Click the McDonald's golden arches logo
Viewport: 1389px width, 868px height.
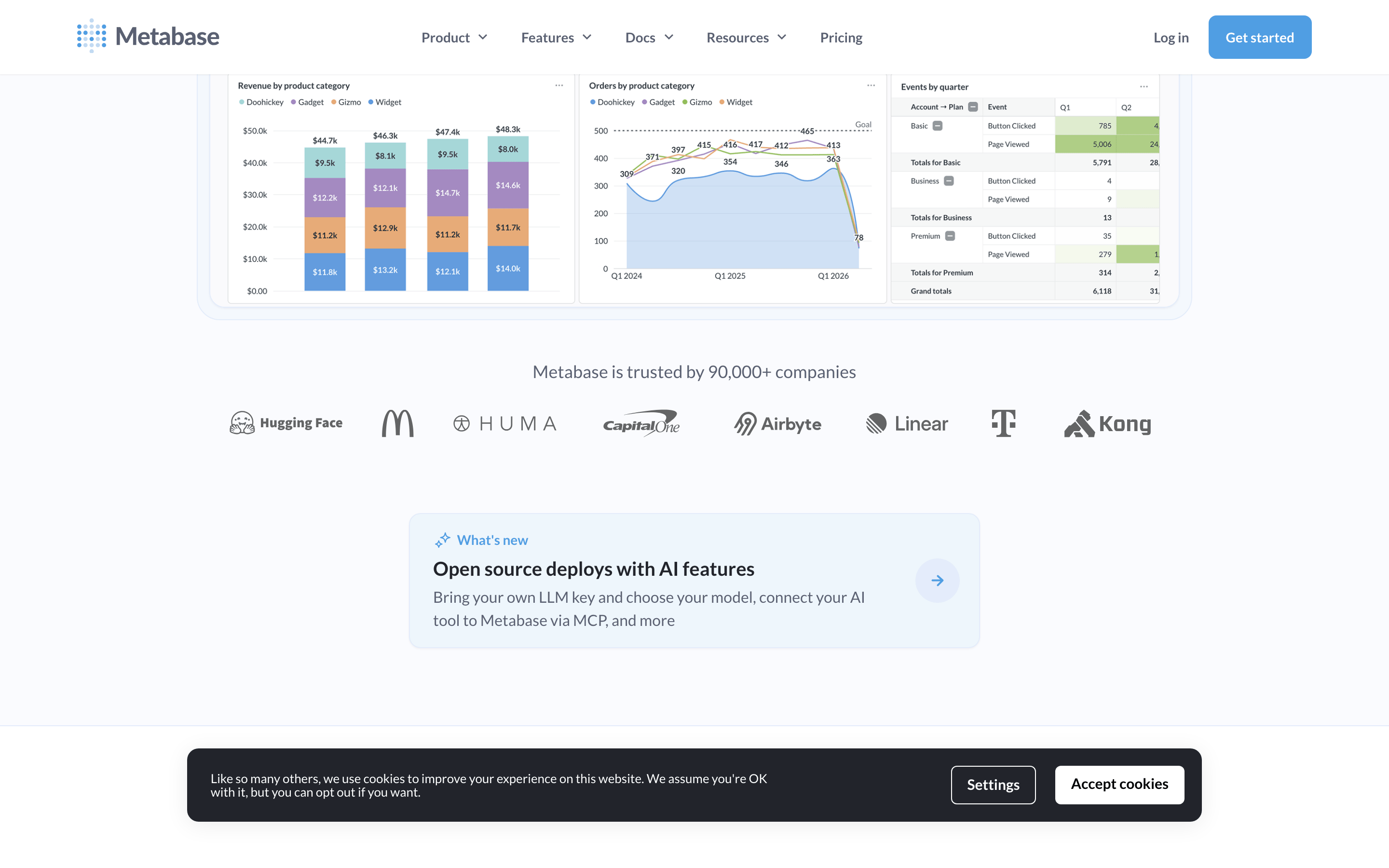coord(398,423)
